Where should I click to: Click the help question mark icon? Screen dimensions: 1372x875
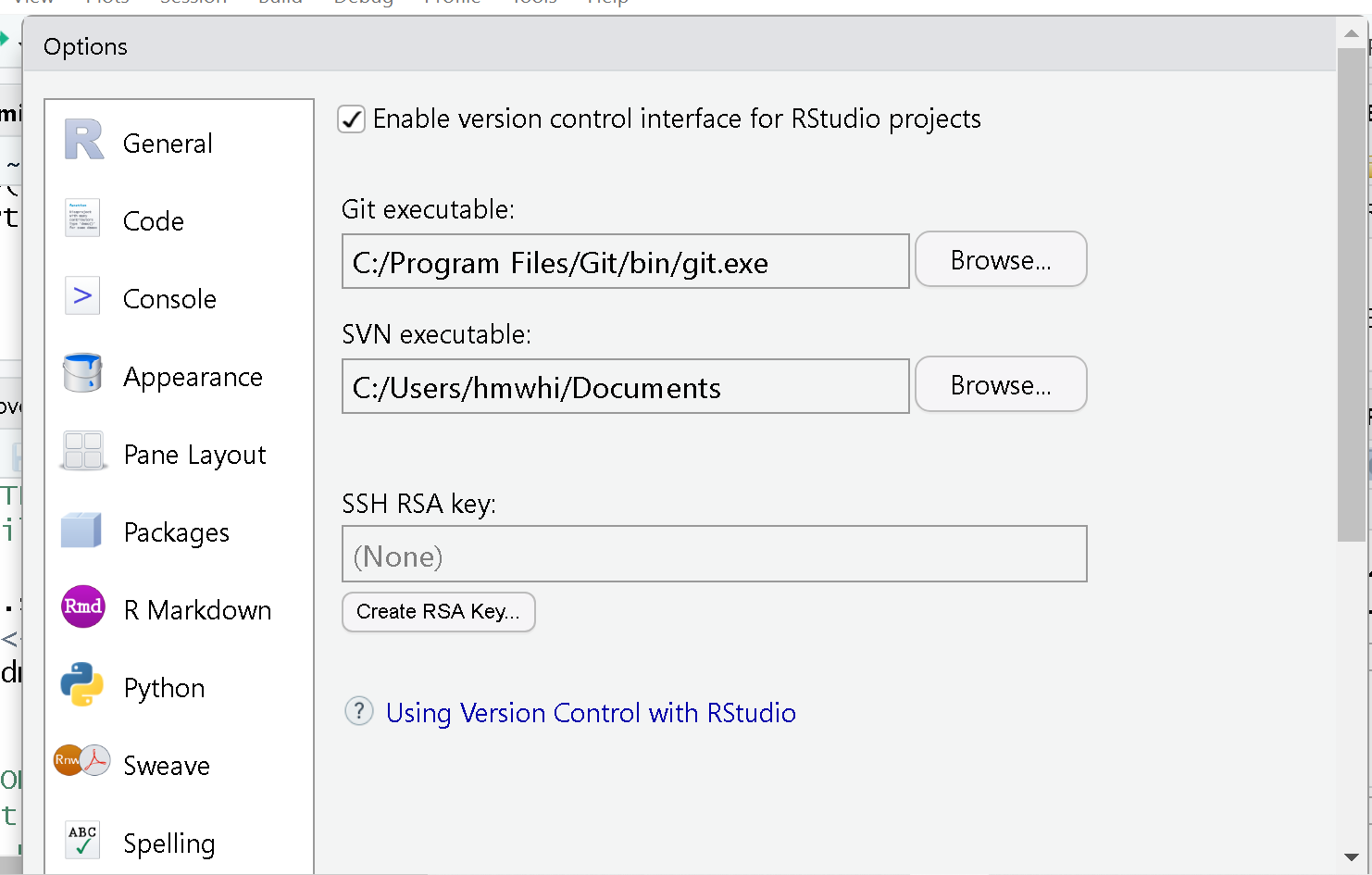tap(359, 711)
